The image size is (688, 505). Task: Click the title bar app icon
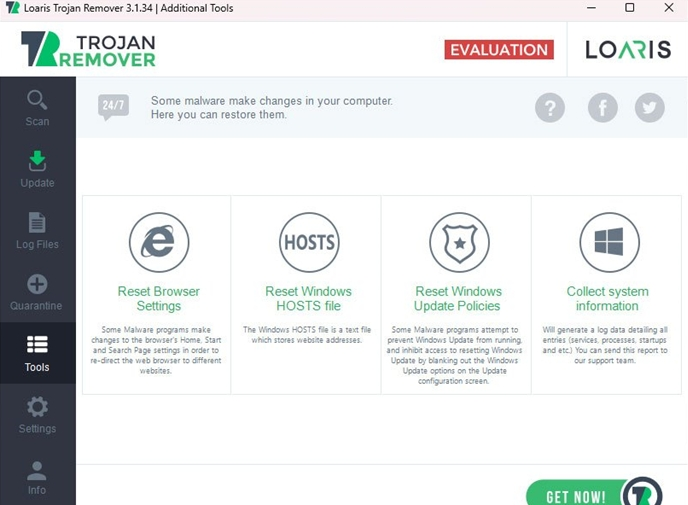point(13,8)
